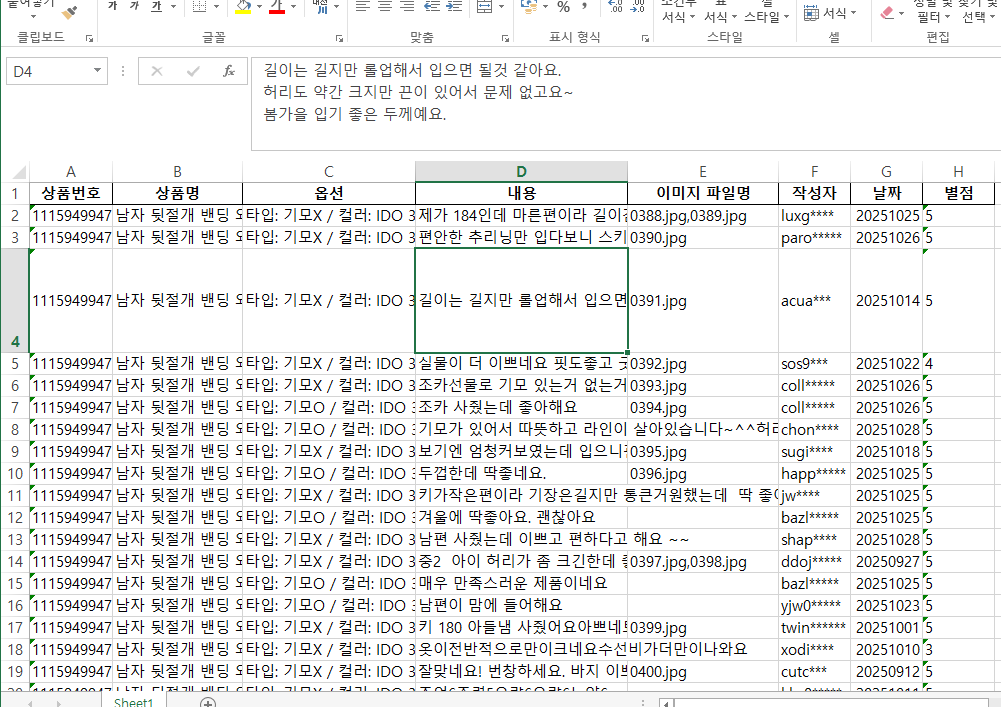The width and height of the screenshot is (1001, 707).
Task: Click the increase decimal icon
Action: click(616, 7)
